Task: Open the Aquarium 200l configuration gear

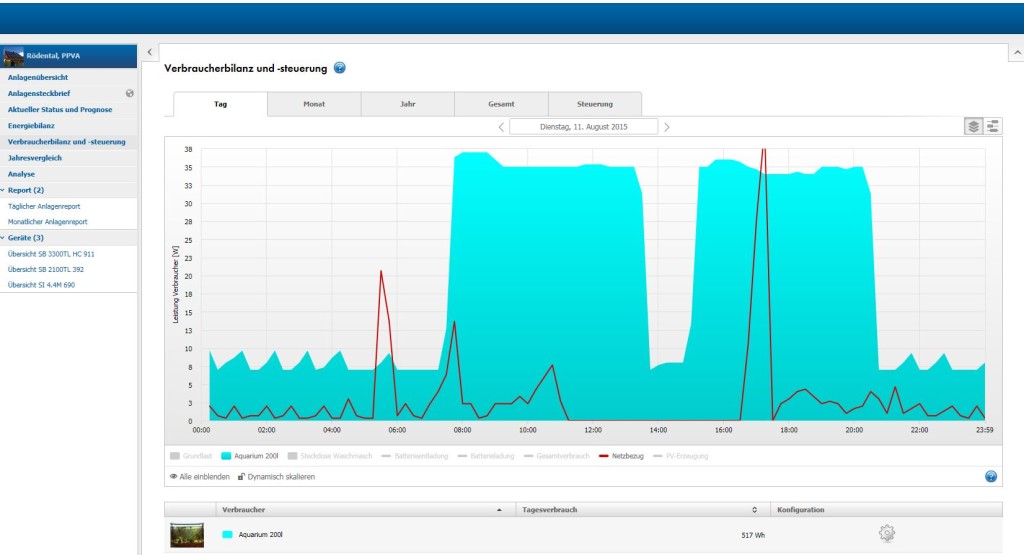Action: click(x=886, y=534)
